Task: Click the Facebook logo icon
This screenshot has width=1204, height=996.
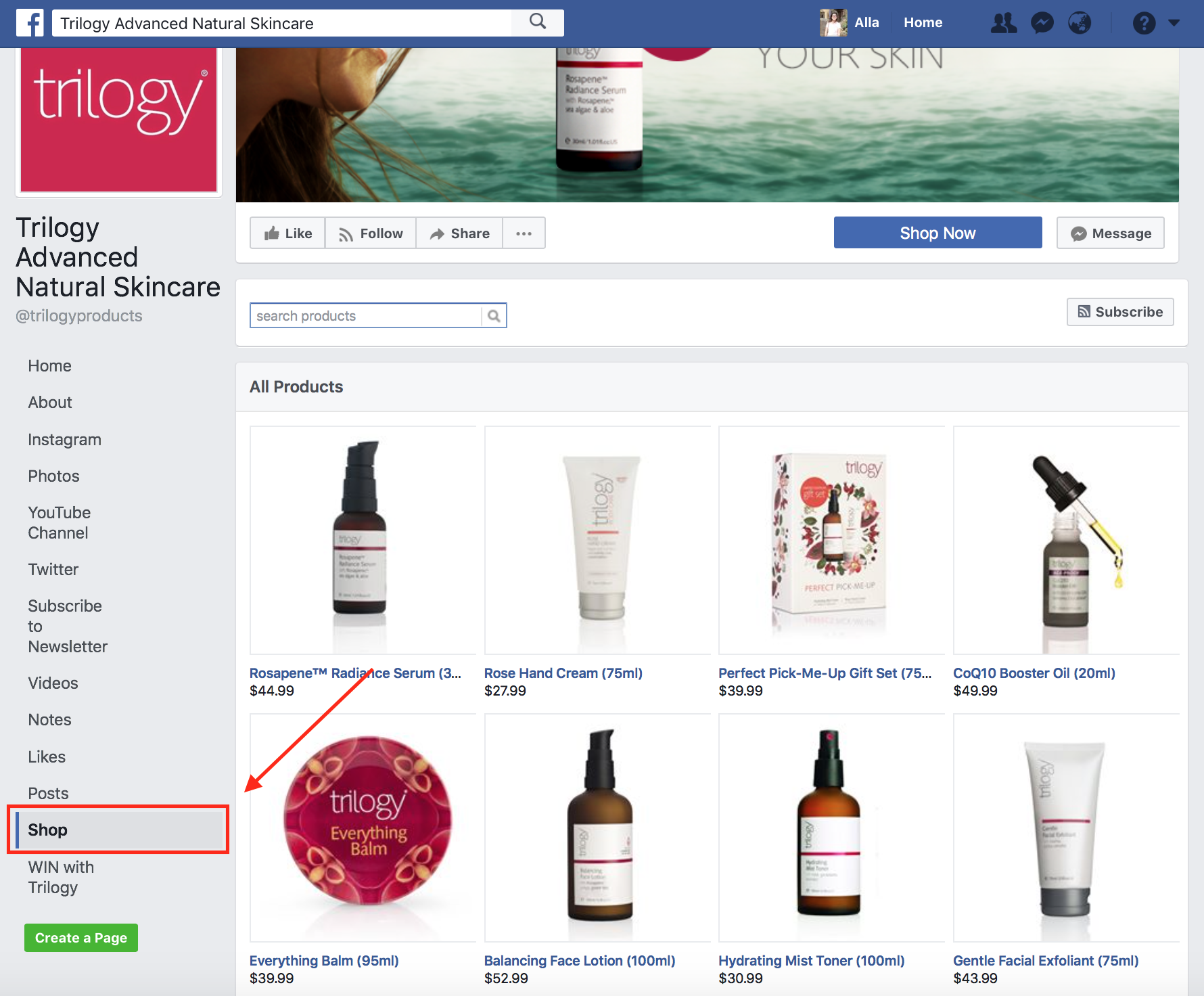Action: 30,23
